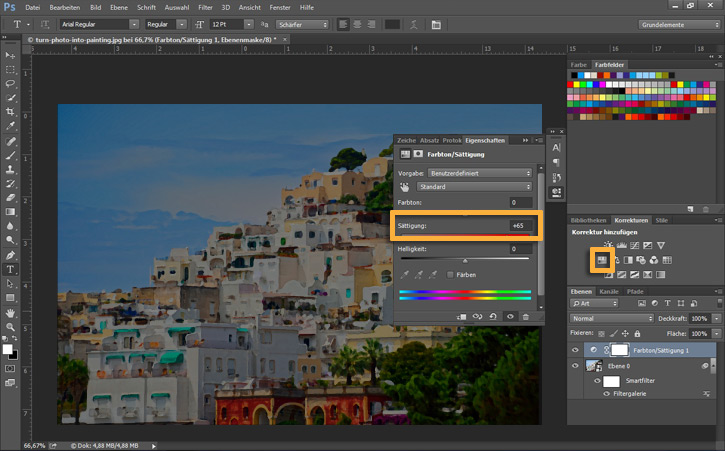The width and height of the screenshot is (725, 451).
Task: Open the Vorgabe preset dropdown
Action: coord(476,172)
